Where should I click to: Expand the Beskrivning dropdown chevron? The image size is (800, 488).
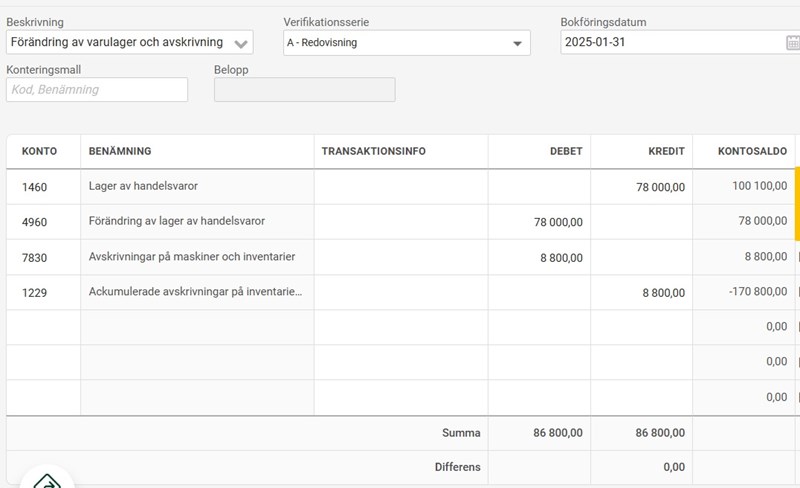(240, 43)
